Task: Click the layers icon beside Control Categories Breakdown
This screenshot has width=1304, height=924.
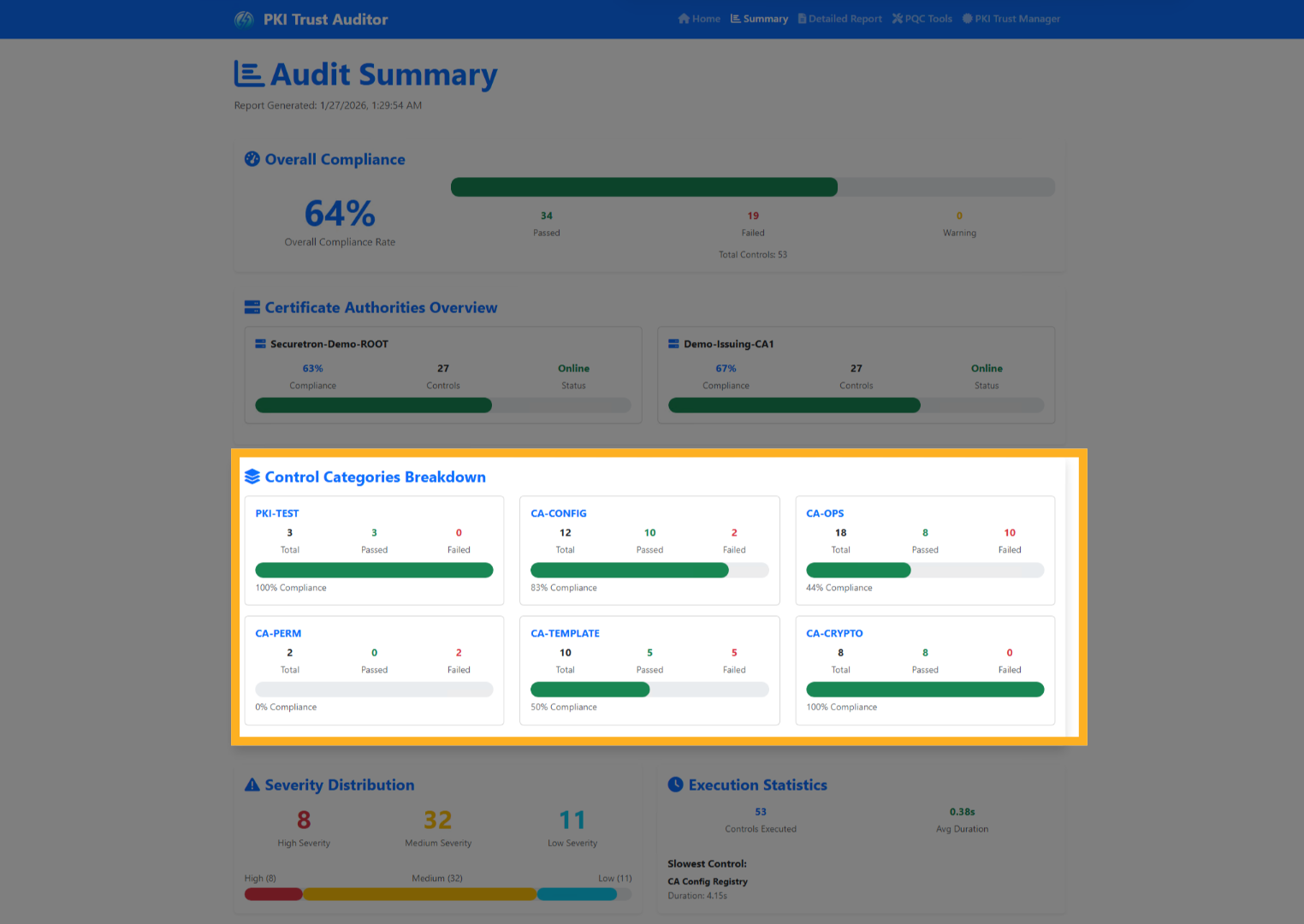Action: pyautogui.click(x=252, y=477)
